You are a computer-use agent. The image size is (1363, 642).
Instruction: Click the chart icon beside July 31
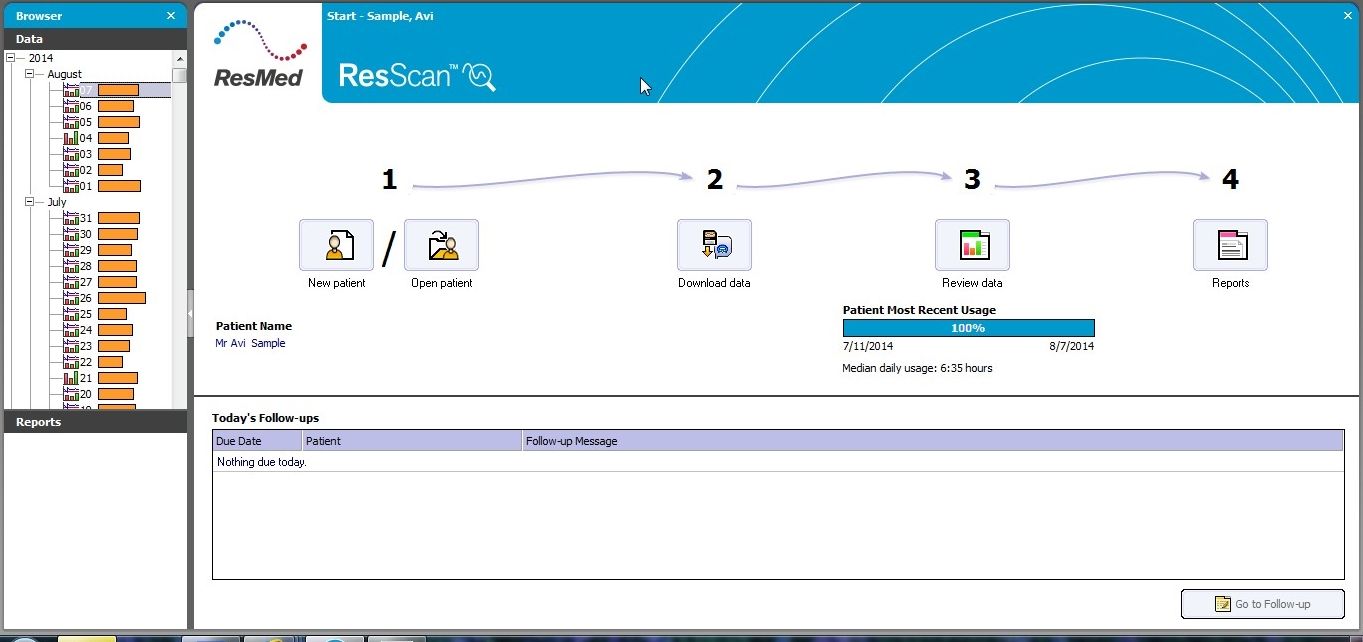click(71, 218)
